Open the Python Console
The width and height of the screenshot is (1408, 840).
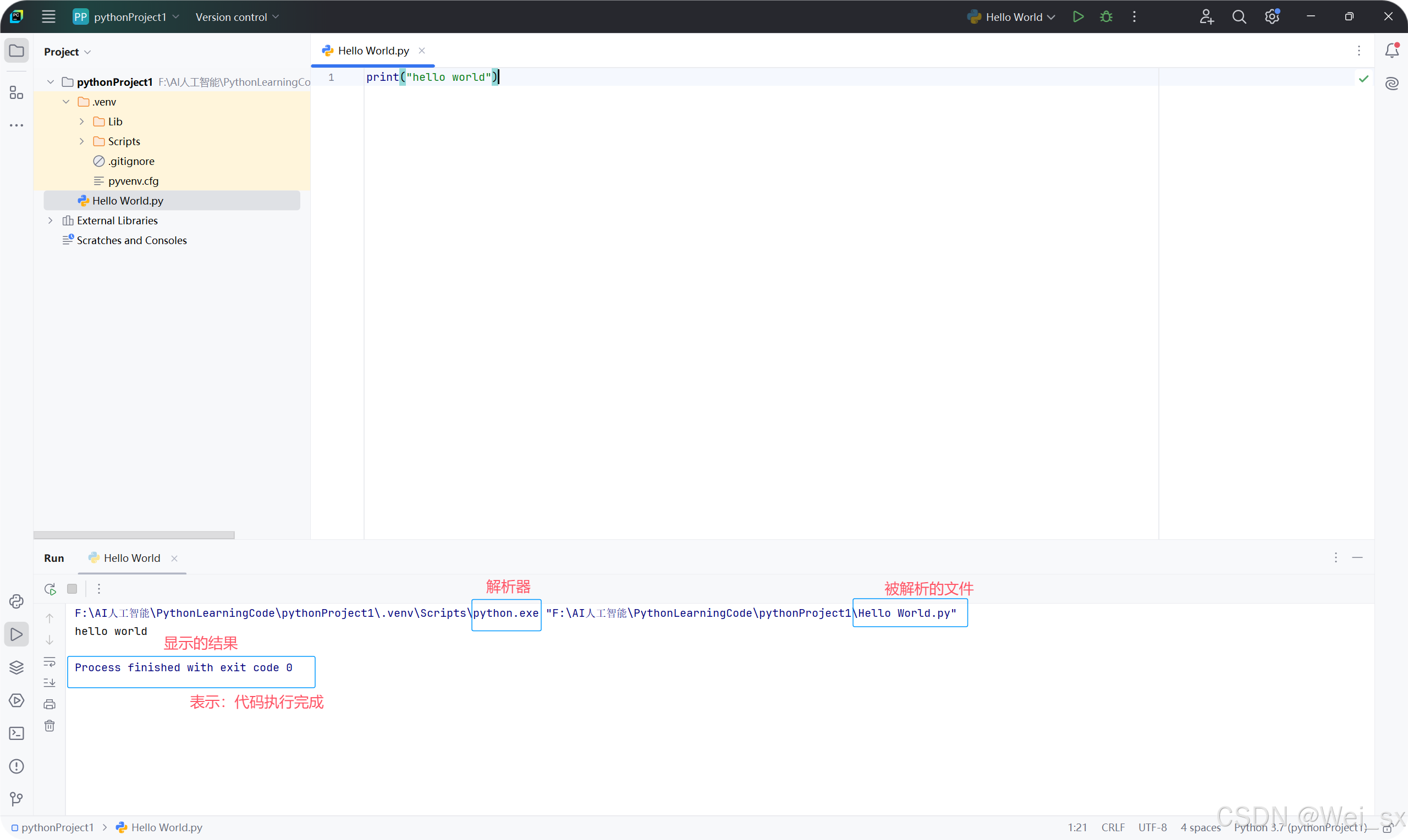pyautogui.click(x=16, y=601)
